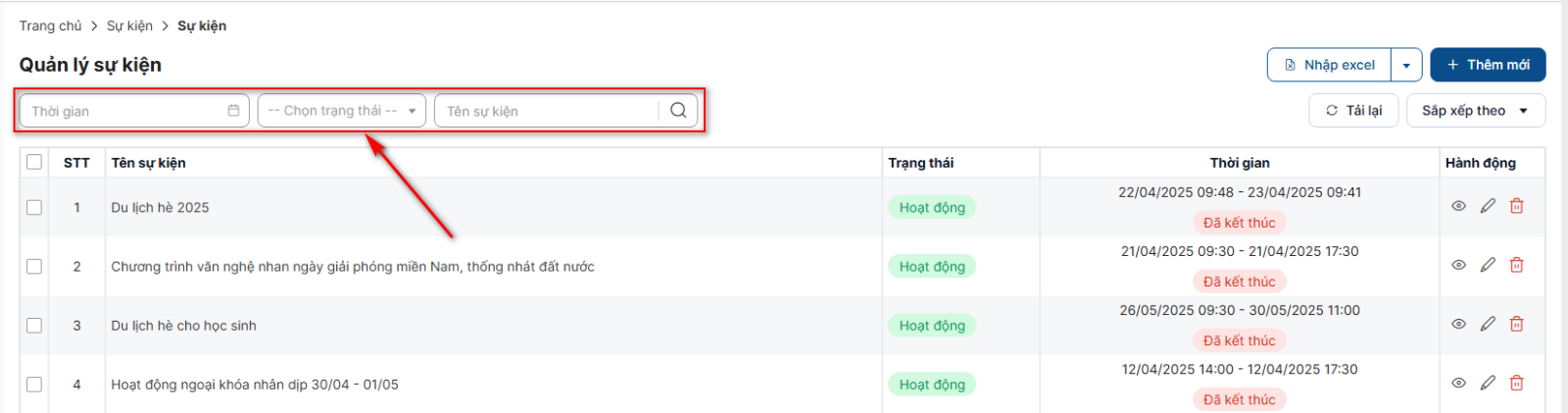Open the Chọn trạng thái dropdown
This screenshot has width=1568, height=413.
click(342, 111)
